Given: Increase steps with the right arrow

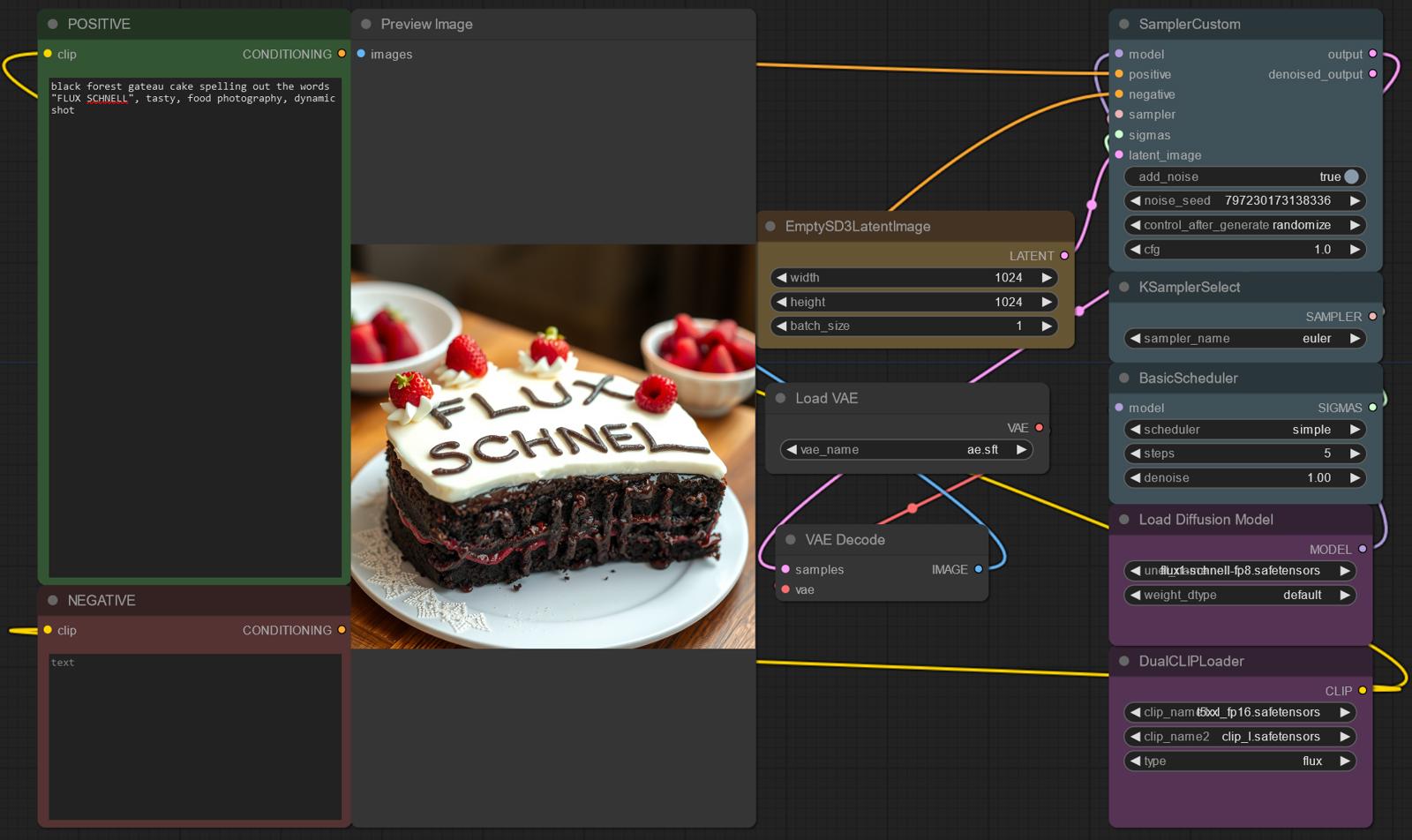Looking at the screenshot, I should (1356, 454).
